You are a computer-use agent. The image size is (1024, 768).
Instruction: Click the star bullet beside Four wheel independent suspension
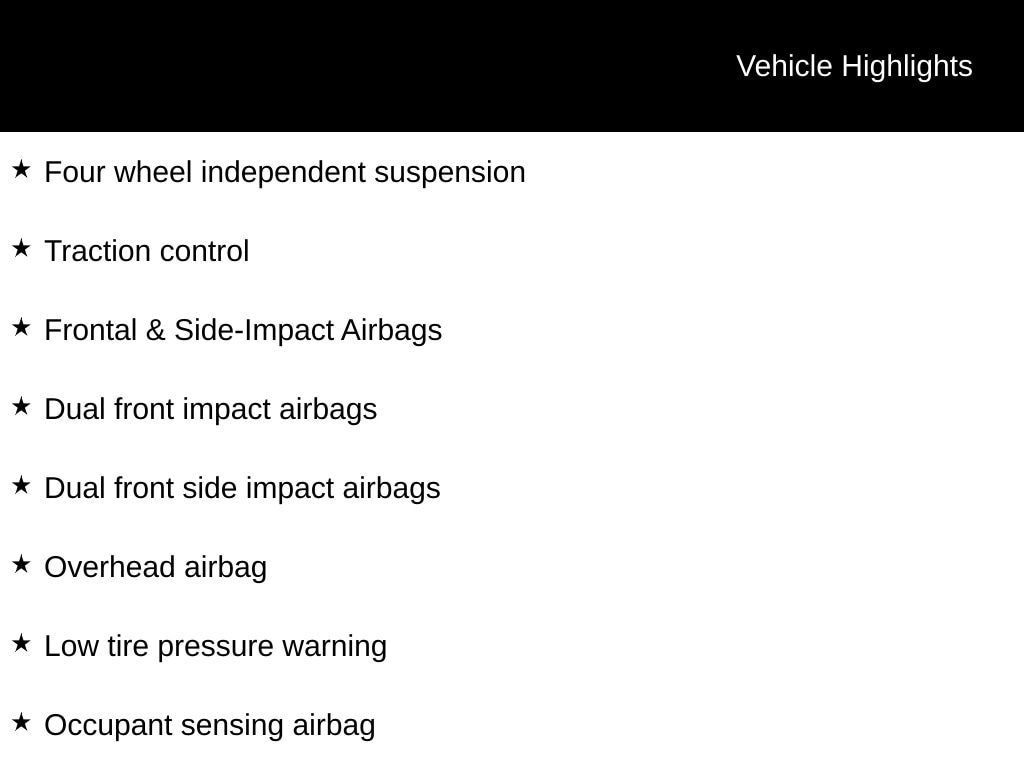click(x=21, y=170)
